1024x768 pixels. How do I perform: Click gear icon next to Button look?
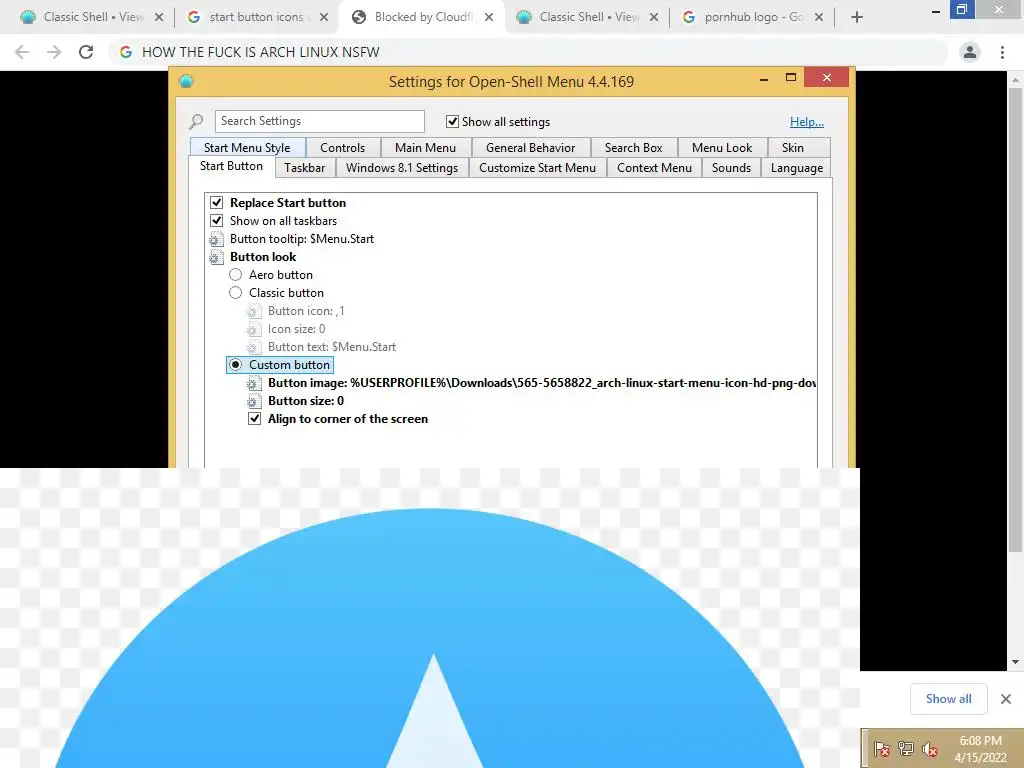[x=216, y=257]
